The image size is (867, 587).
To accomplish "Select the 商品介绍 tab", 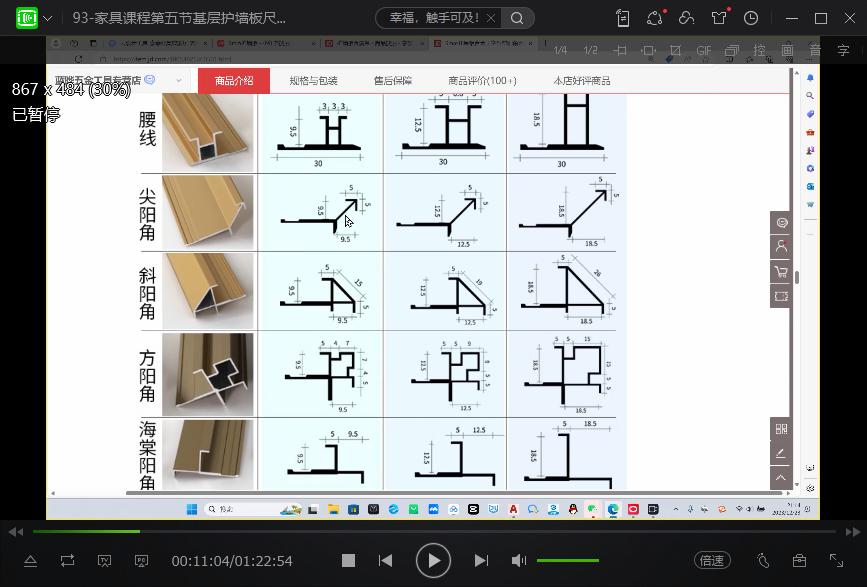I will 234,81.
